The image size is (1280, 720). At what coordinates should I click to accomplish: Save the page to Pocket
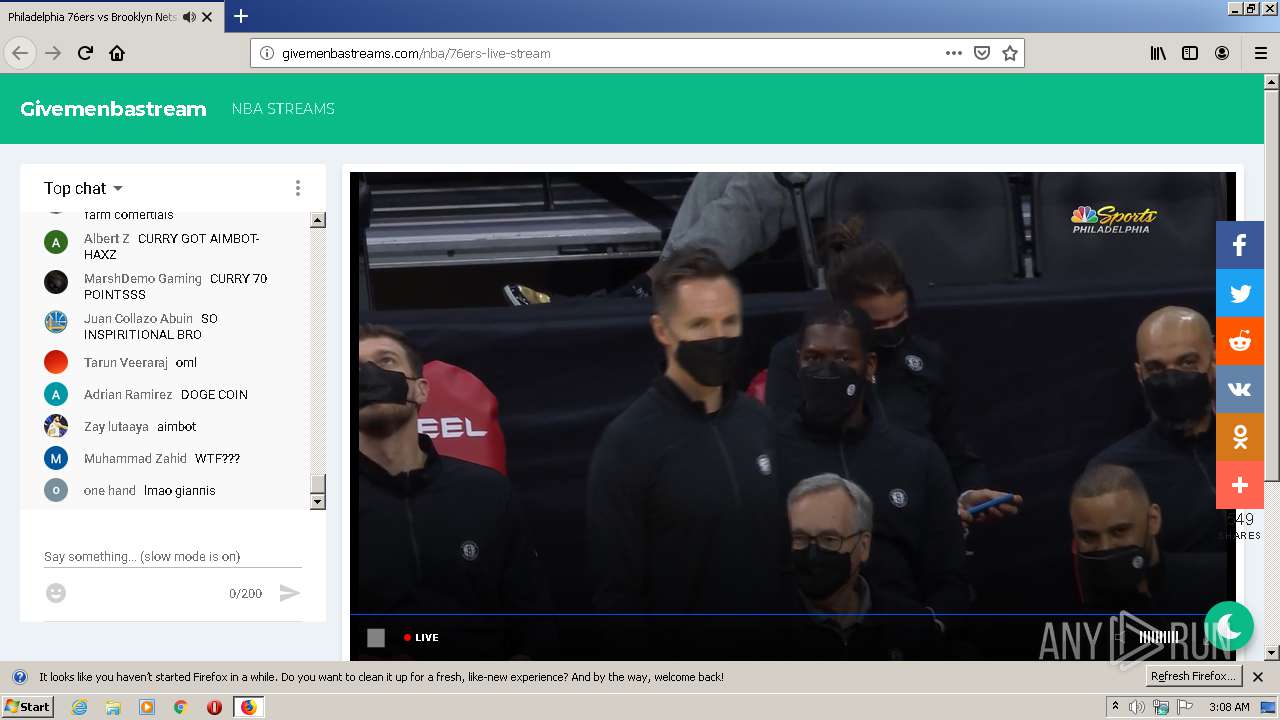[982, 53]
